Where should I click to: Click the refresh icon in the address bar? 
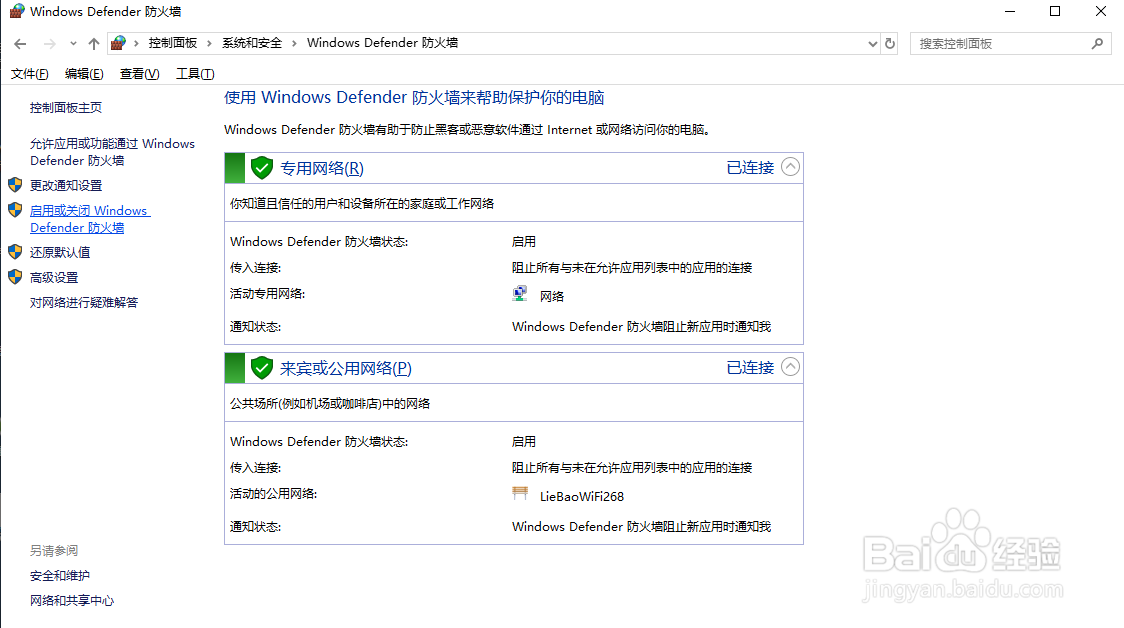(x=889, y=43)
